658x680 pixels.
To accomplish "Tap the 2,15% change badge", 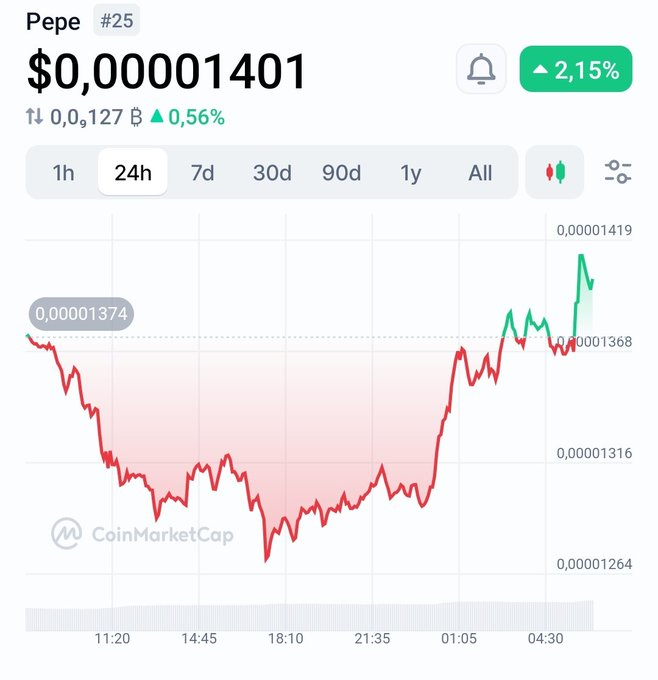I will pos(576,69).
